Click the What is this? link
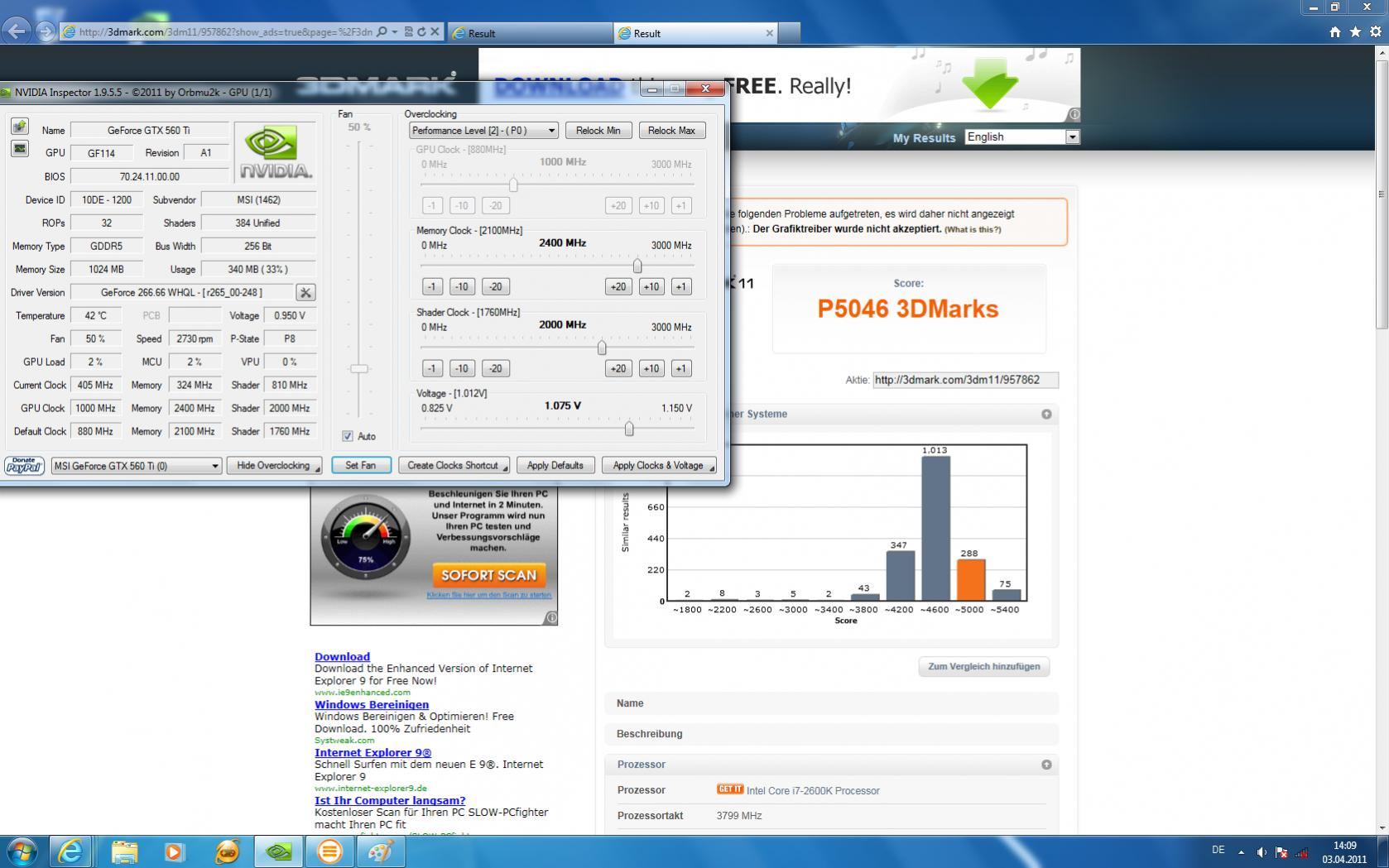The width and height of the screenshot is (1389, 868). [973, 229]
